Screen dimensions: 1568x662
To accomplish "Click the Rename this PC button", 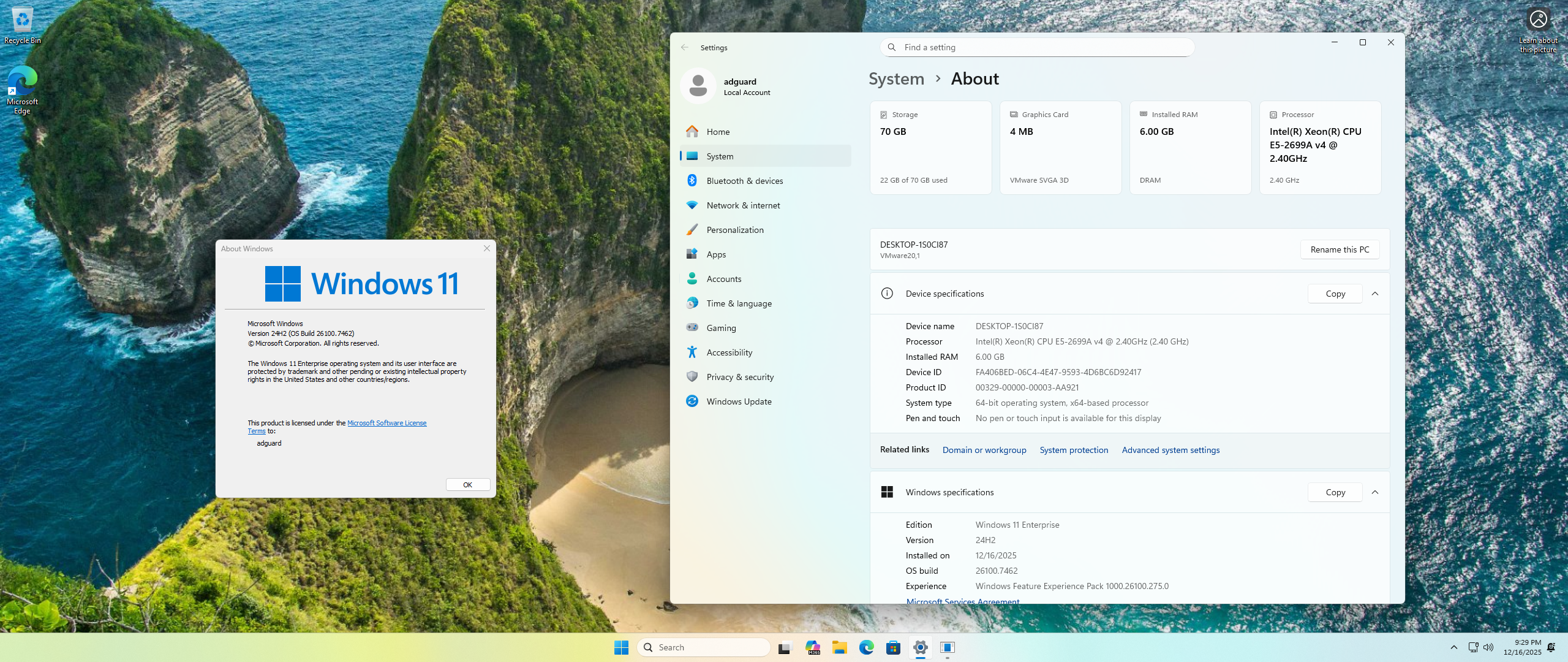I will pos(1340,249).
